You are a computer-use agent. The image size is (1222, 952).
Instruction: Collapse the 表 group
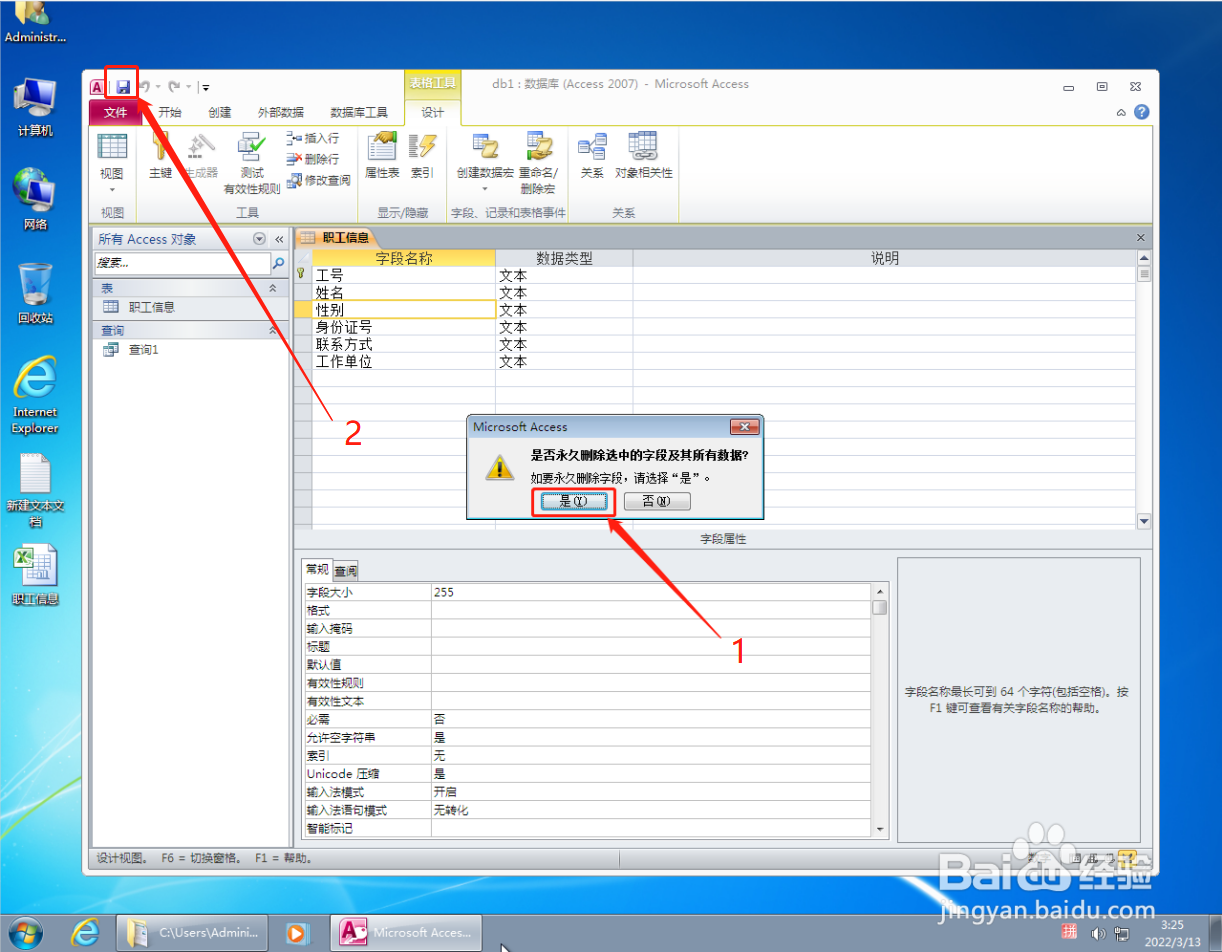tap(273, 288)
